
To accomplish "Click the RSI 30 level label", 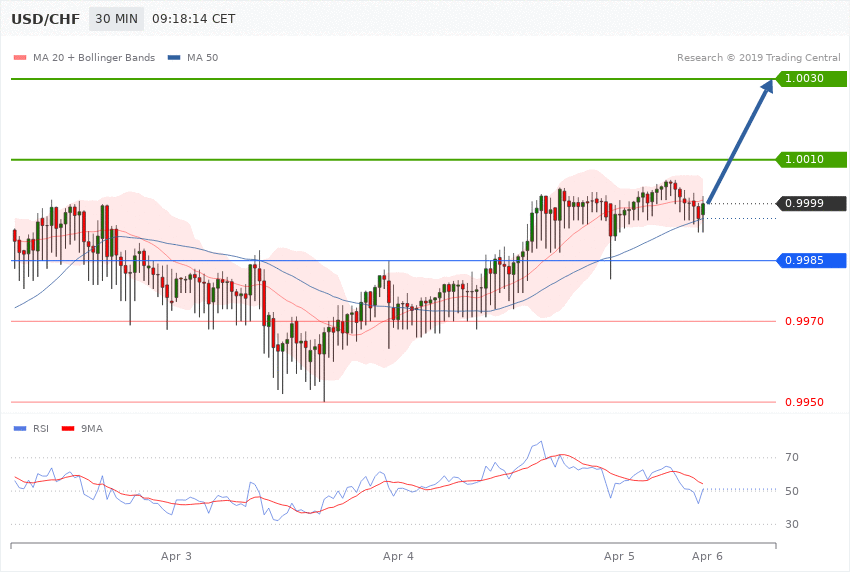I will [x=792, y=524].
